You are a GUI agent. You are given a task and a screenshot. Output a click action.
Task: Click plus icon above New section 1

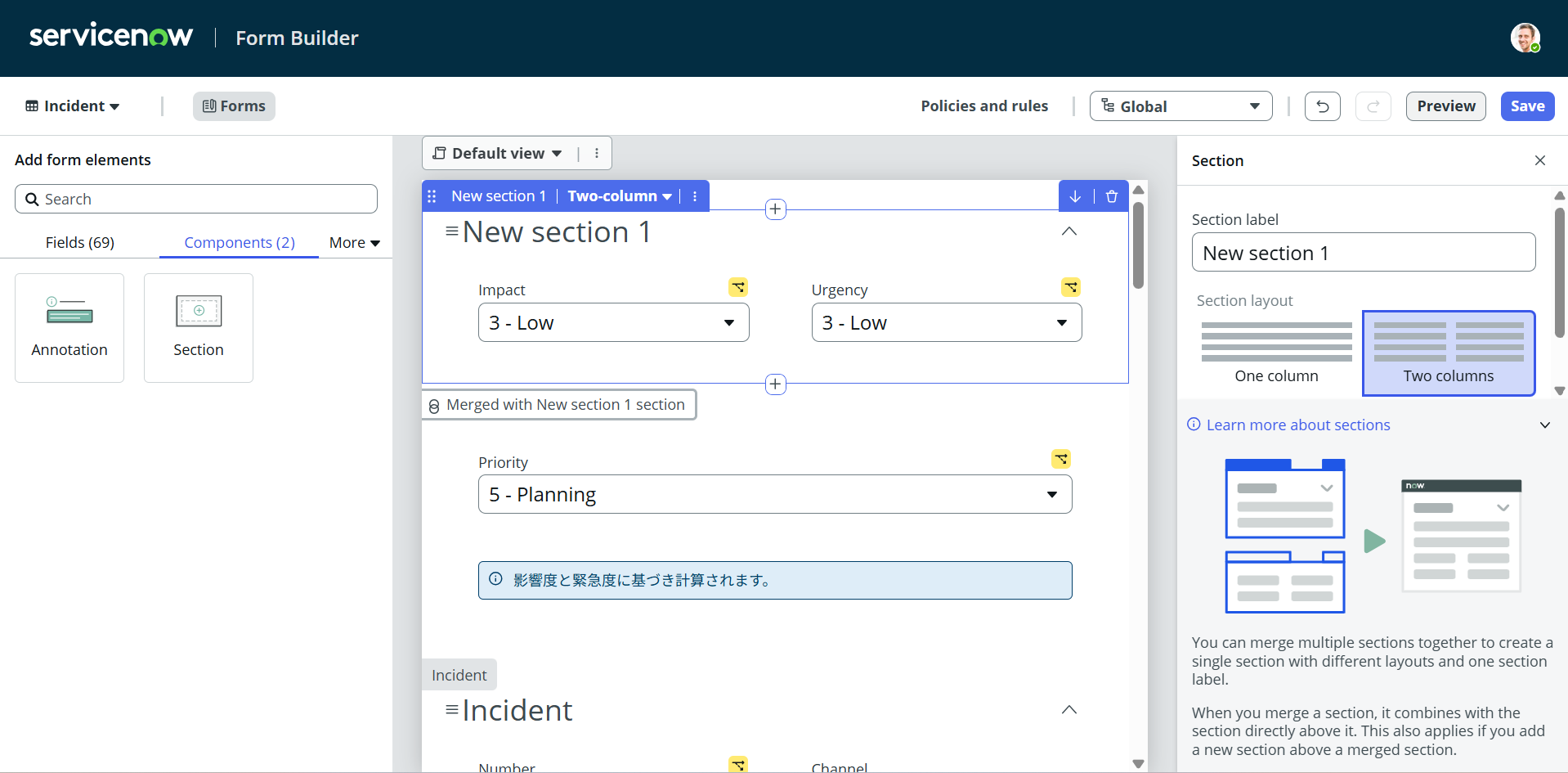775,209
